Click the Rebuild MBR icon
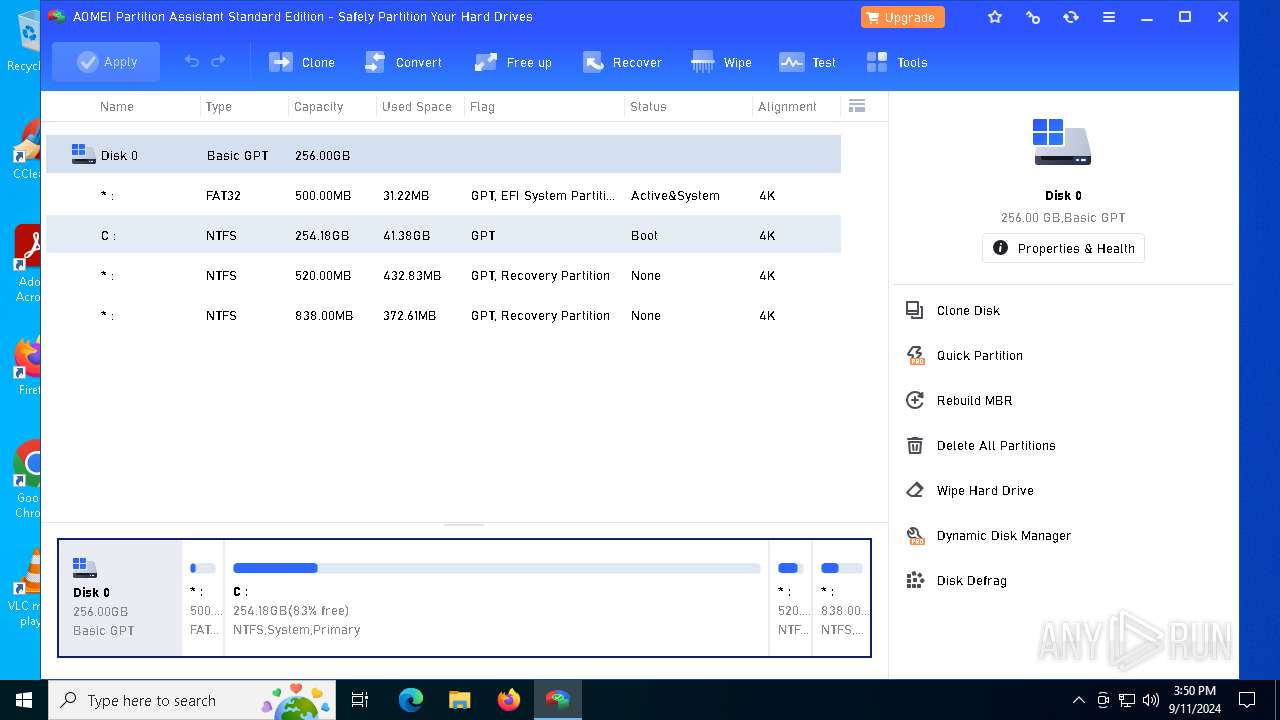 tap(914, 400)
